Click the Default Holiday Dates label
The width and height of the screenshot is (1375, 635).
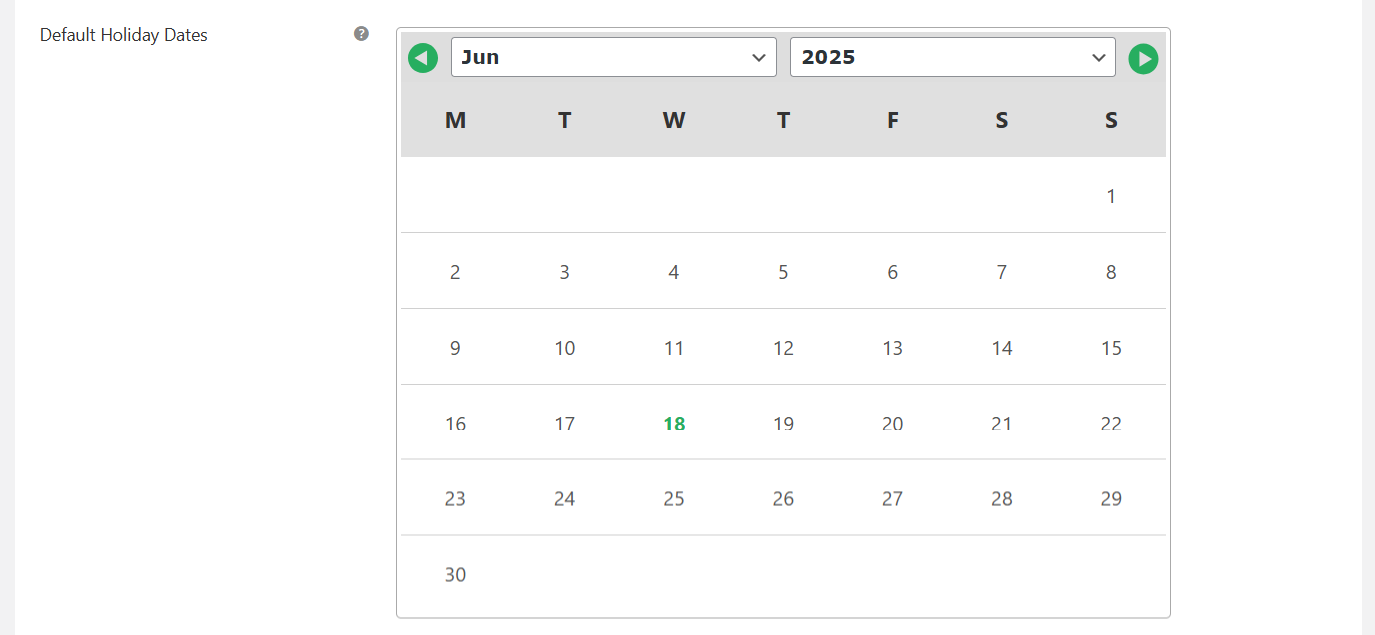(124, 35)
